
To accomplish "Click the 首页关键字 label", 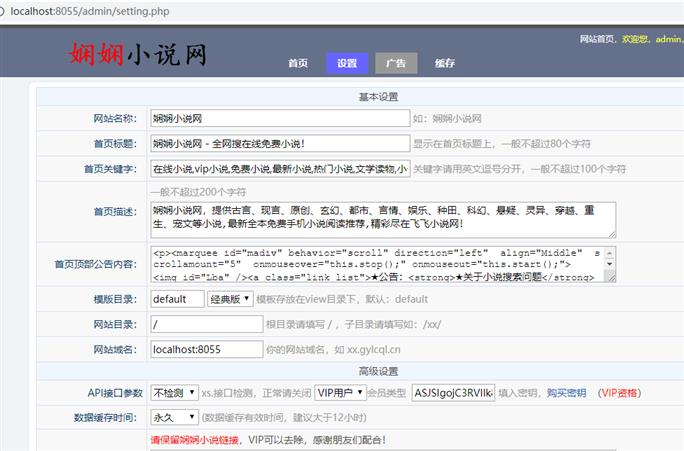I will click(110, 169).
